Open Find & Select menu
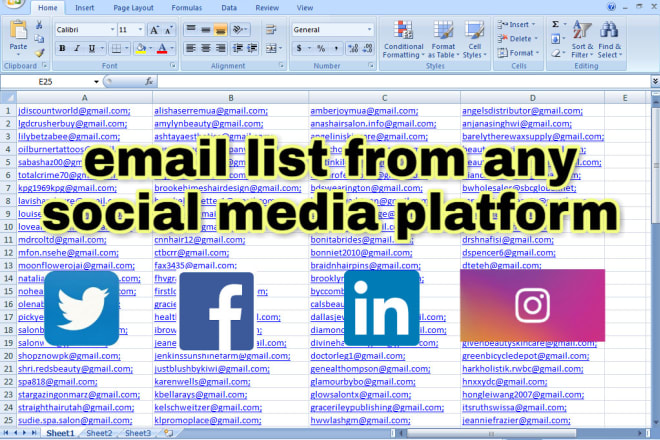 coord(609,39)
